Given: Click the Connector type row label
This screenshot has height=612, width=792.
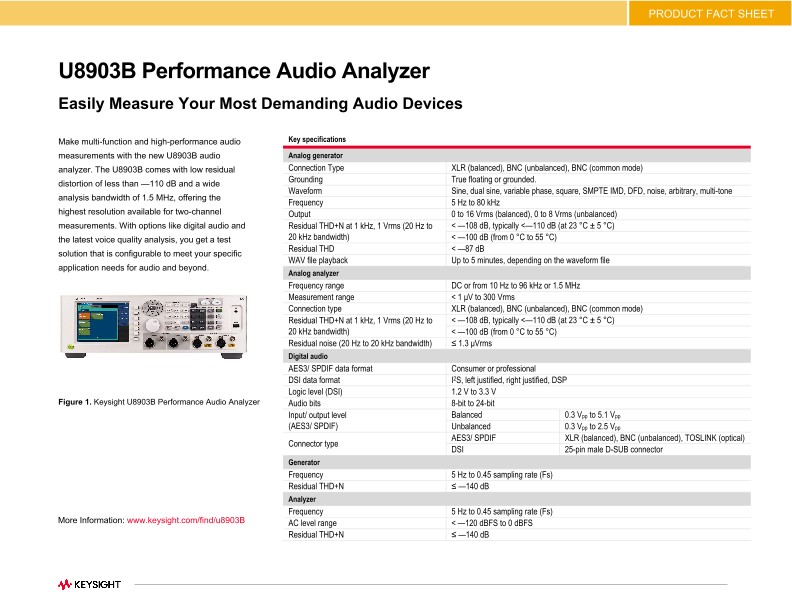Looking at the screenshot, I should (313, 444).
